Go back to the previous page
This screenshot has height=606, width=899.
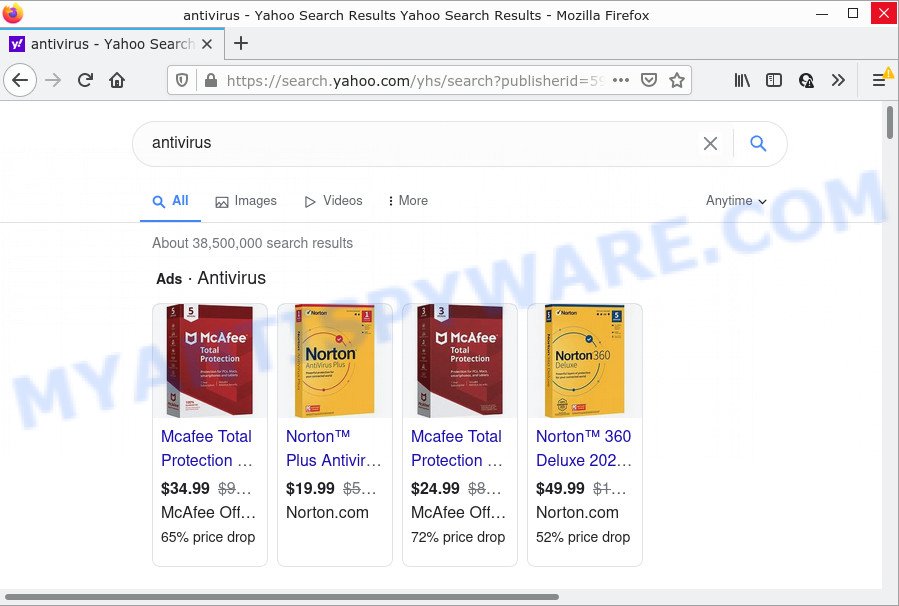click(x=20, y=80)
